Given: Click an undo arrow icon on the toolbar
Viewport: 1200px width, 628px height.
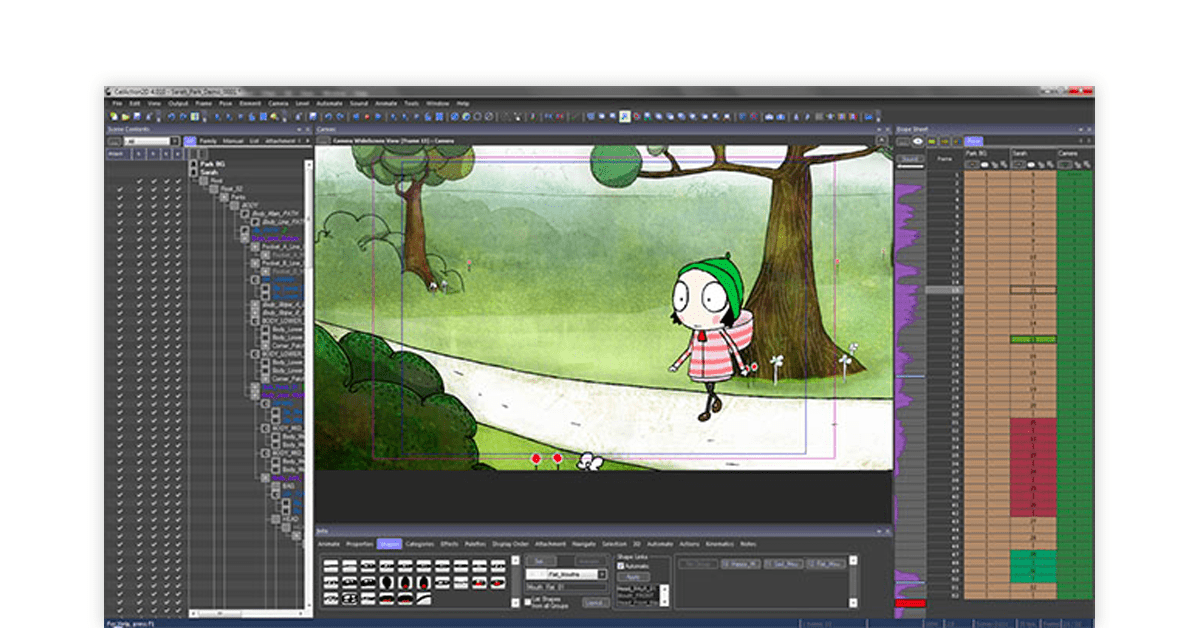Looking at the screenshot, I should point(170,117).
